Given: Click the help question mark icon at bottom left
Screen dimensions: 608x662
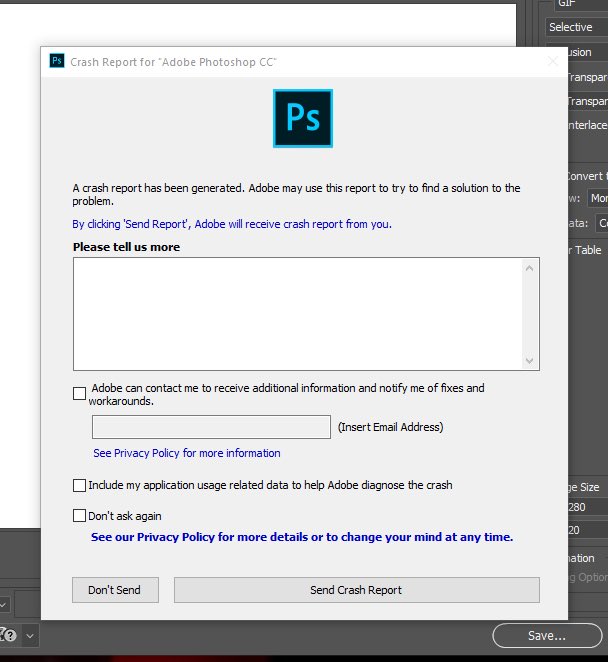Looking at the screenshot, I should point(8,635).
